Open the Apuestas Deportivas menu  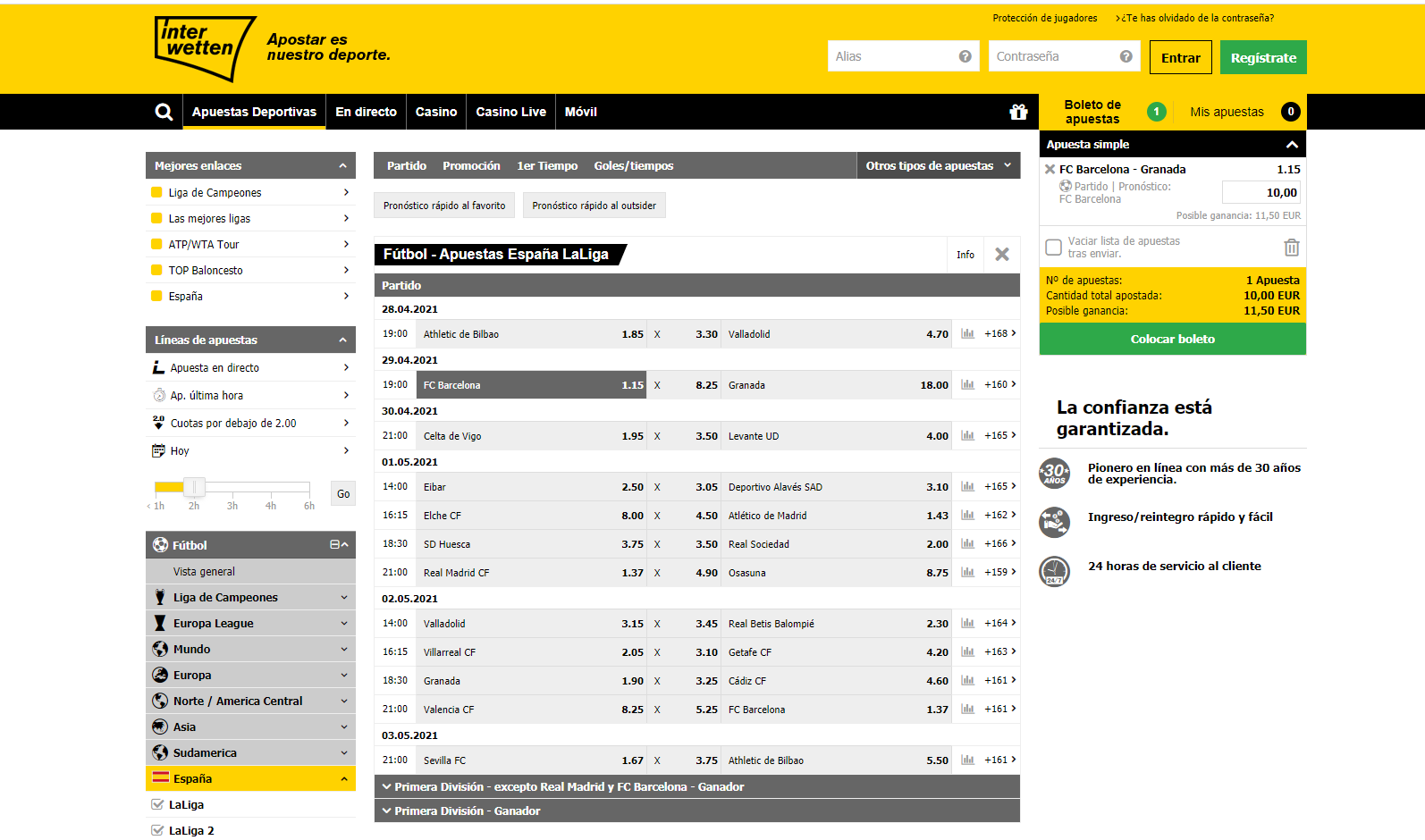click(x=254, y=112)
